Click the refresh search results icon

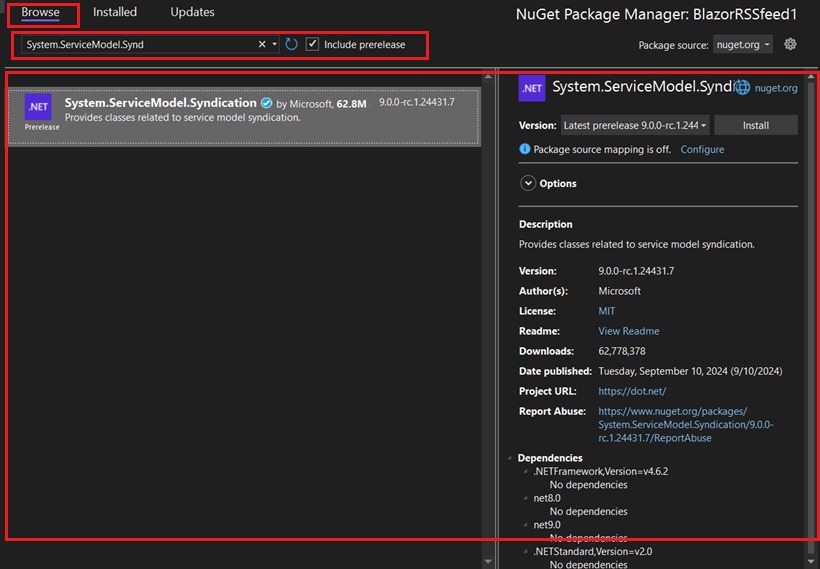pos(291,44)
